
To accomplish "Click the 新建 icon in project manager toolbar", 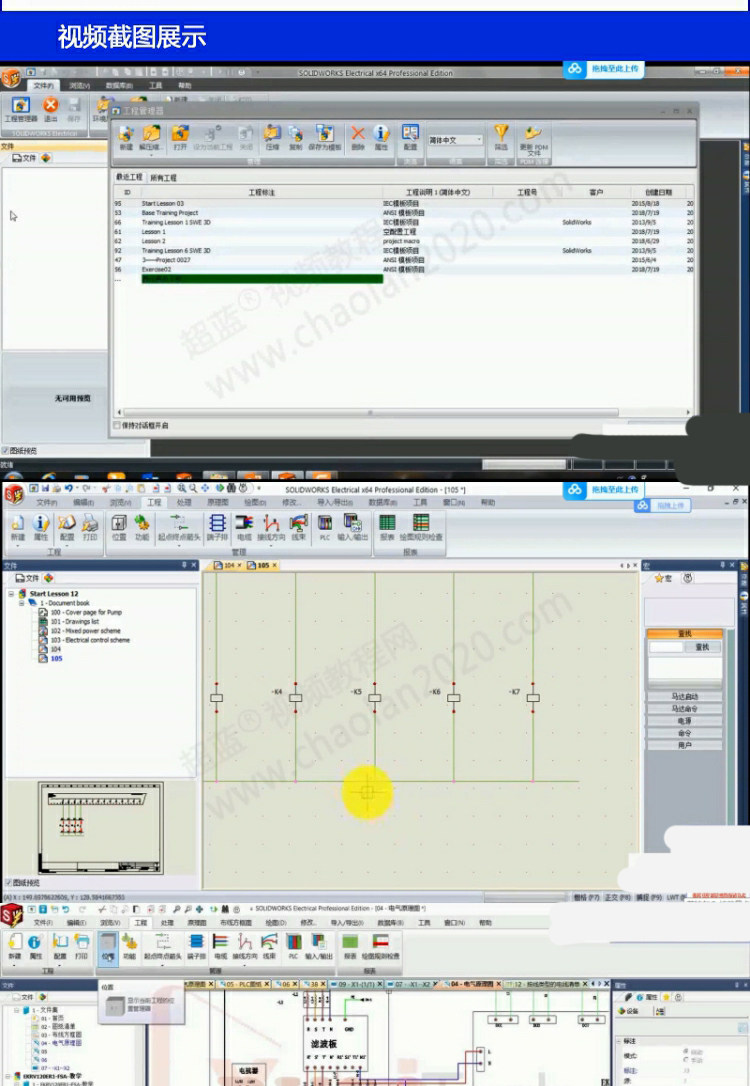I will 126,137.
